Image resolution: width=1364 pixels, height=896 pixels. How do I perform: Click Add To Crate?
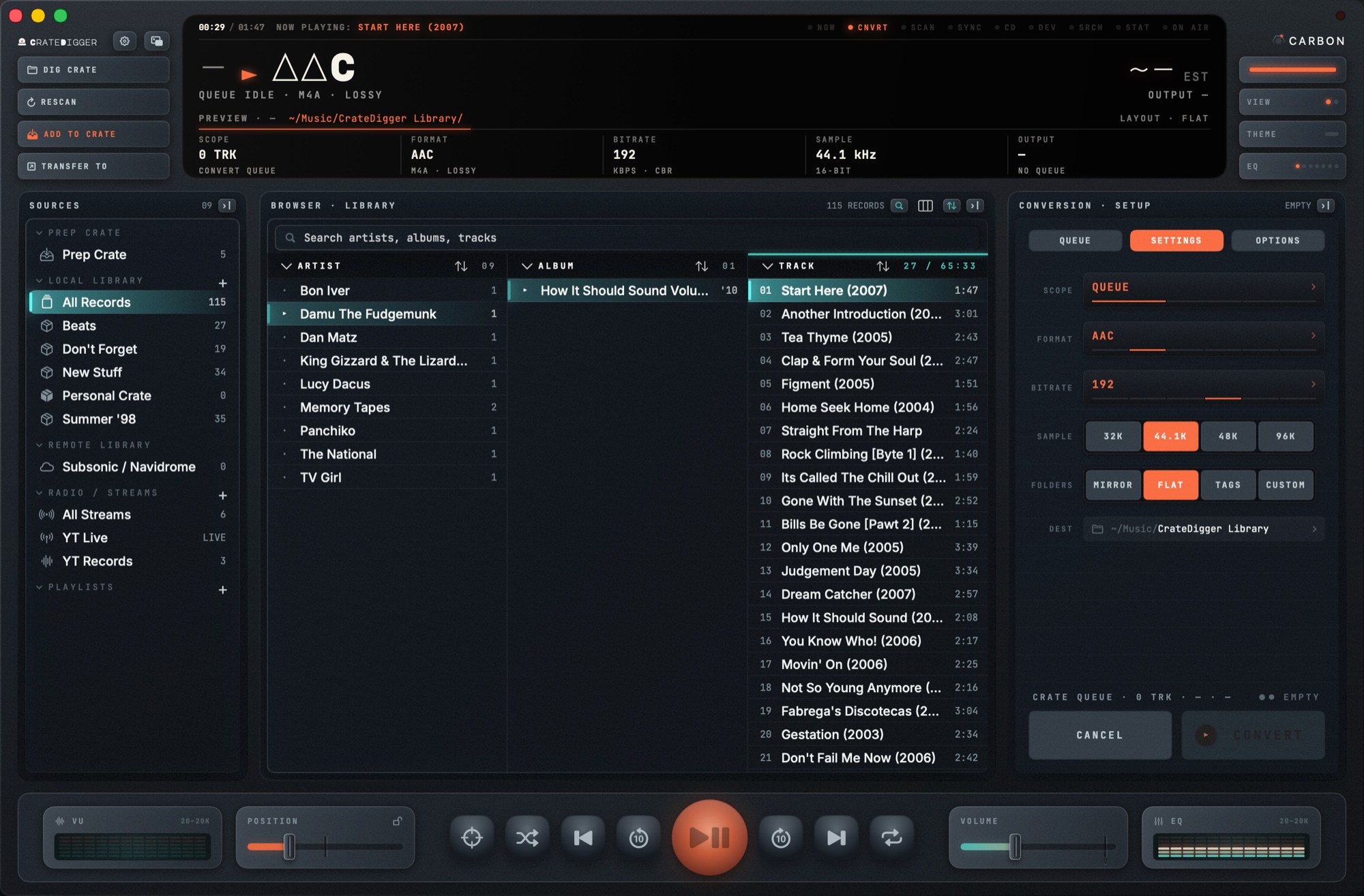coord(93,134)
